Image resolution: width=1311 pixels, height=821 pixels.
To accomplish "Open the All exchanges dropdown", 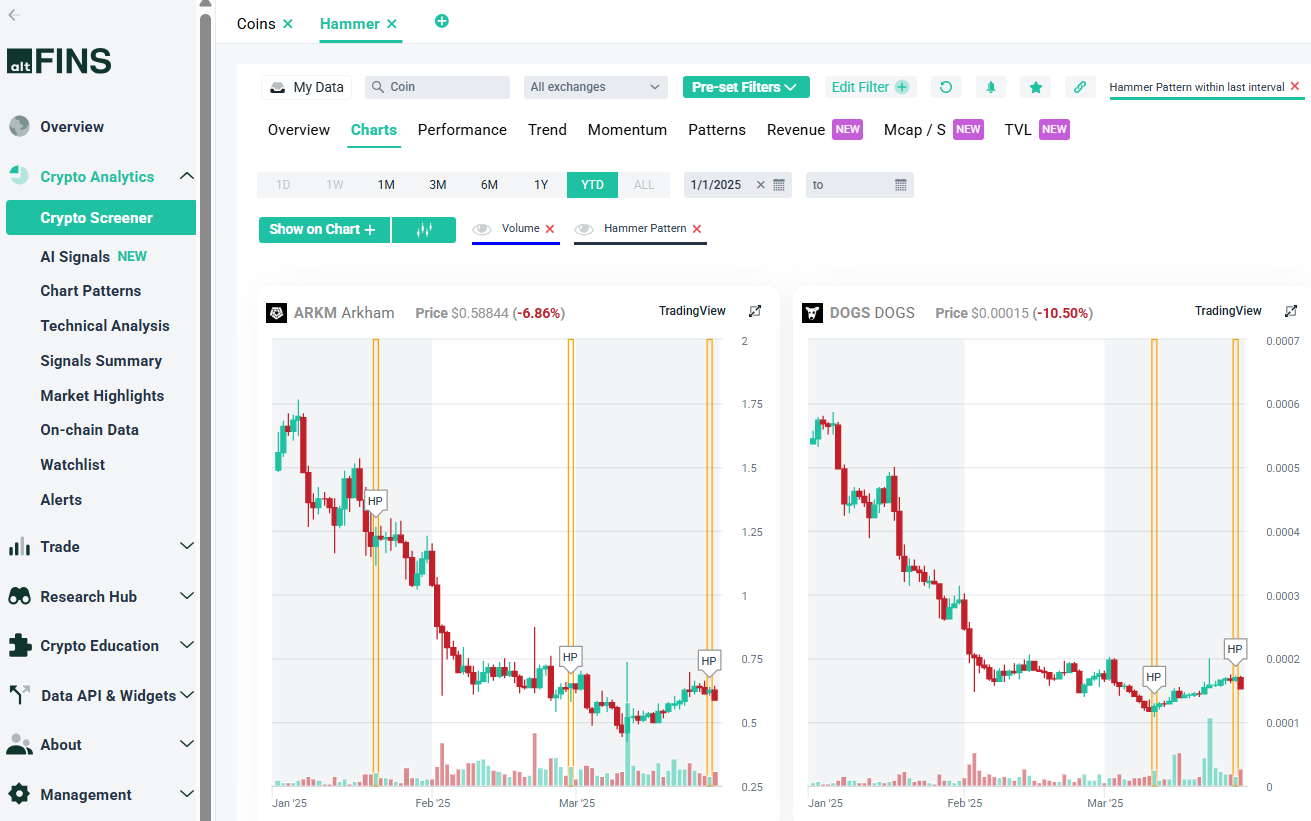I will [596, 87].
